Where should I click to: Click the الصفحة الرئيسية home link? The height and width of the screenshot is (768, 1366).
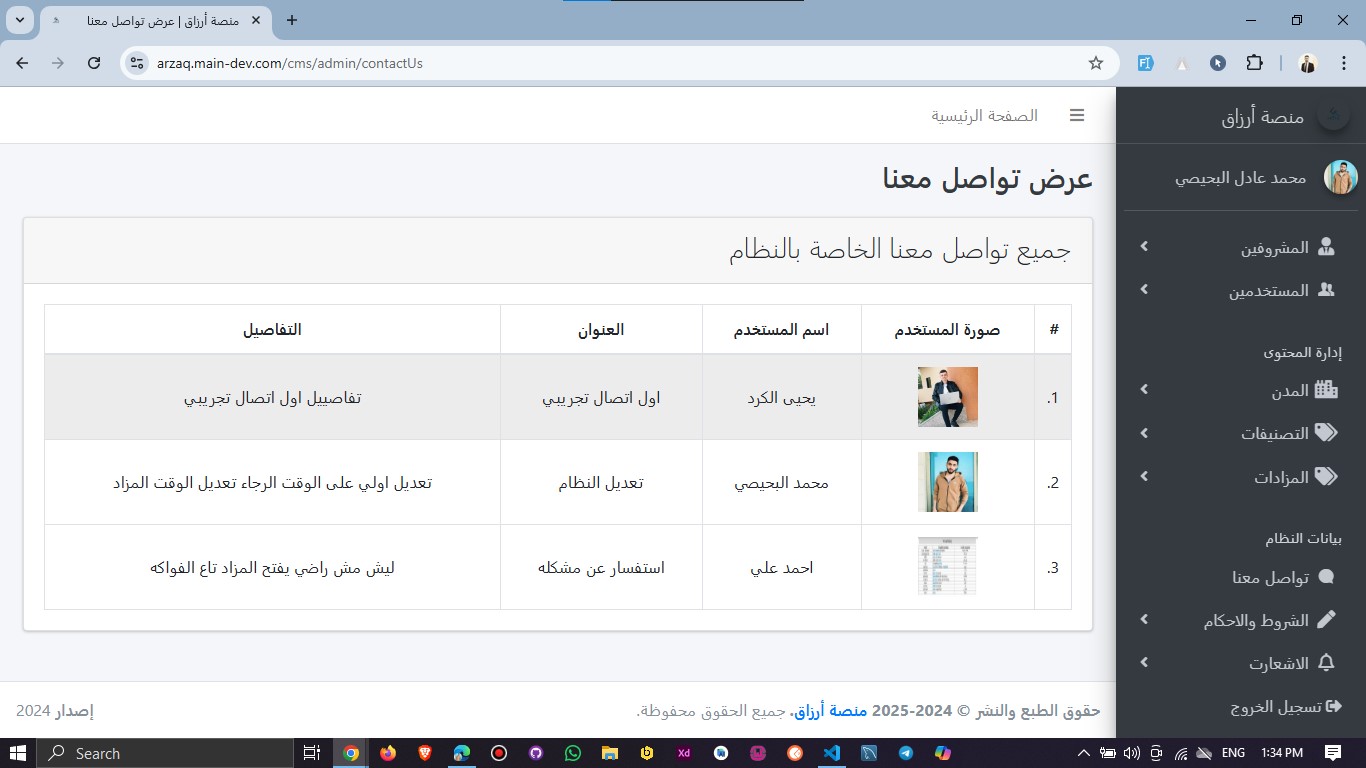tap(984, 116)
